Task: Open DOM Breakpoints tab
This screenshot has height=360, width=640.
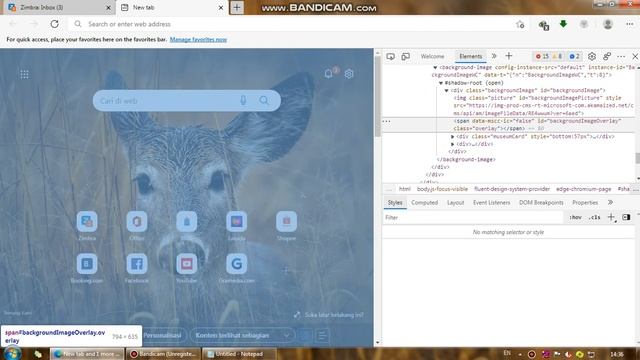Action: [541, 202]
